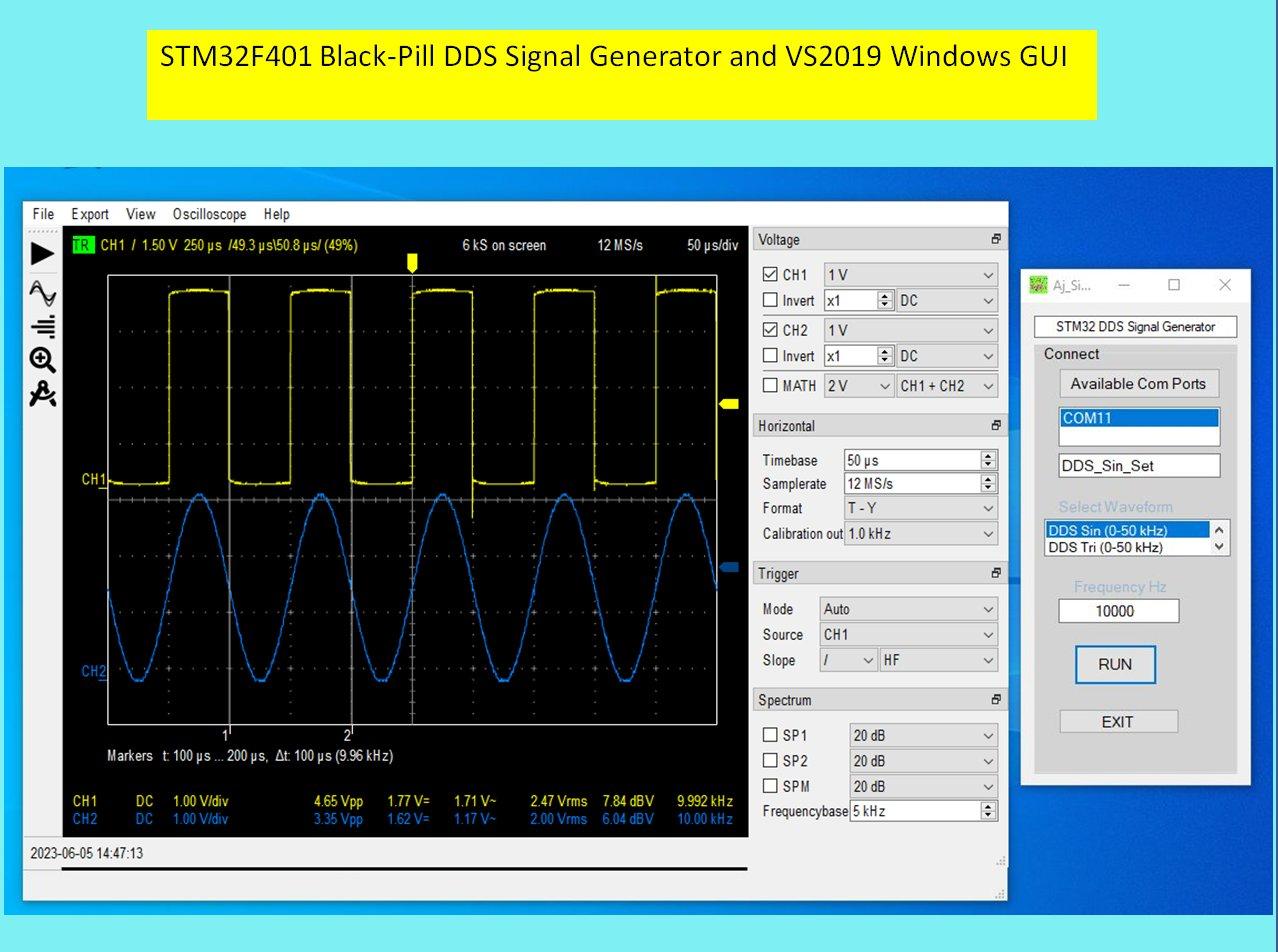Open the CH1 DC coupling dropdown
The image size is (1278, 952).
pos(947,300)
